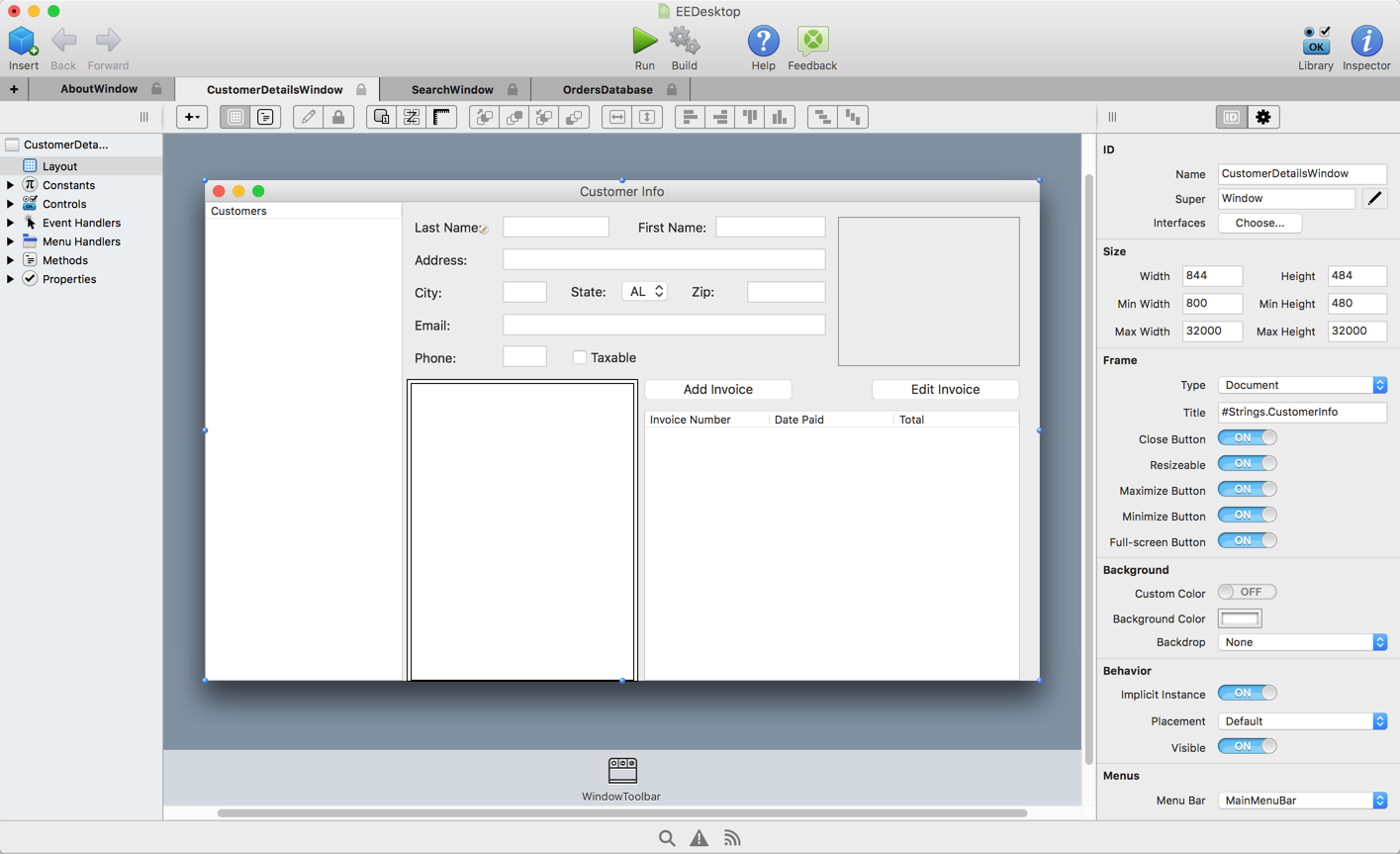Viewport: 1400px width, 854px height.
Task: Expand the Event Handlers tree item
Action: pos(11,223)
